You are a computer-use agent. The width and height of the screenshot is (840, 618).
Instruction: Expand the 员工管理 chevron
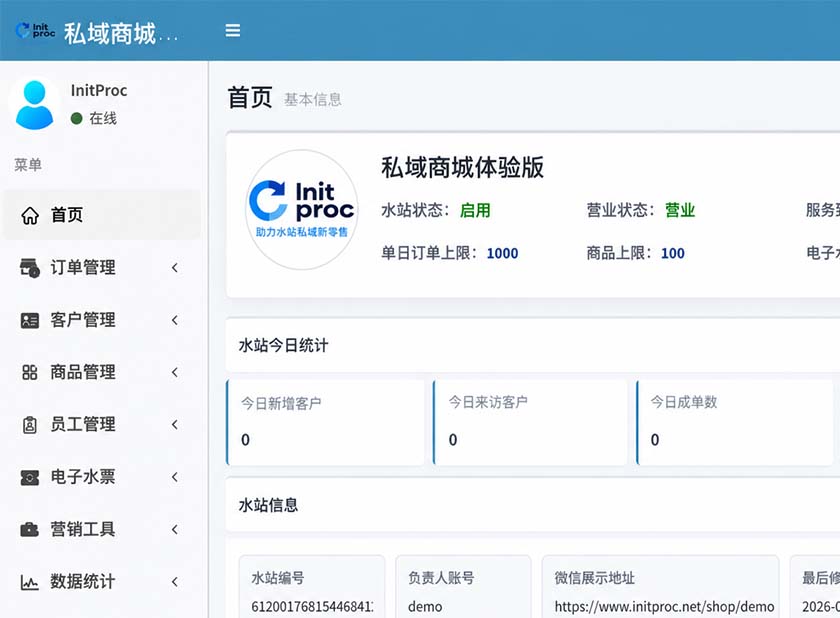pos(175,425)
